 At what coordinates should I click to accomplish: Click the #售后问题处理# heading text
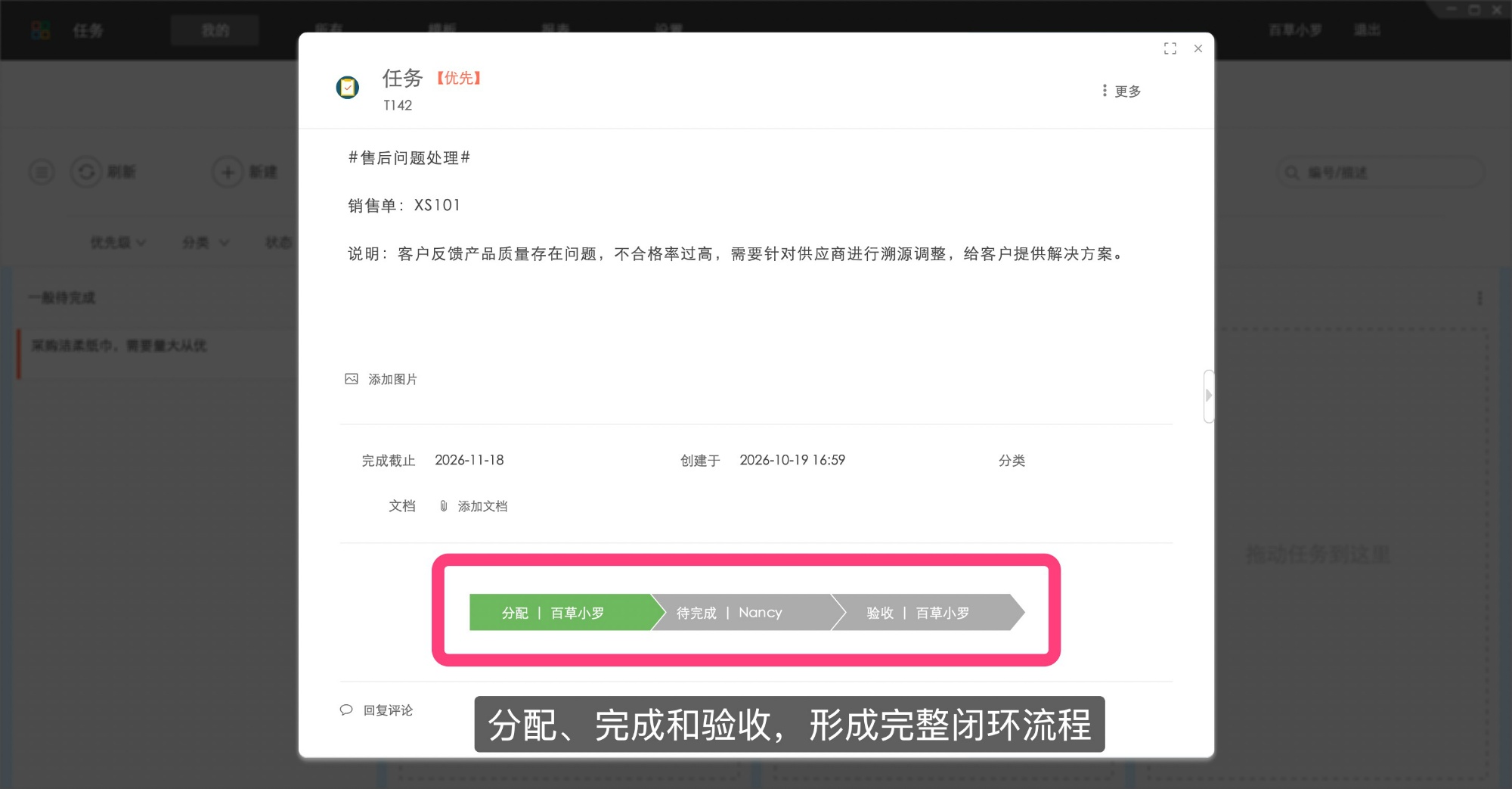click(x=409, y=158)
